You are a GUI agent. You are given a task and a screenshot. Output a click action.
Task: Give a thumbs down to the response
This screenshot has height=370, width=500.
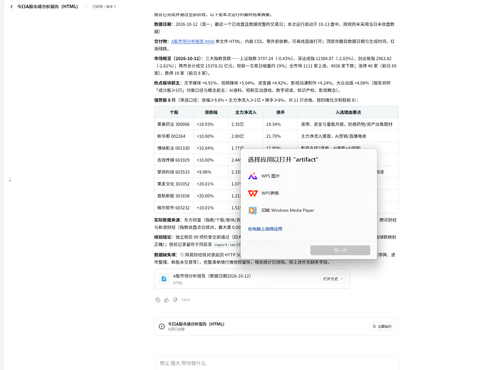[x=175, y=300]
